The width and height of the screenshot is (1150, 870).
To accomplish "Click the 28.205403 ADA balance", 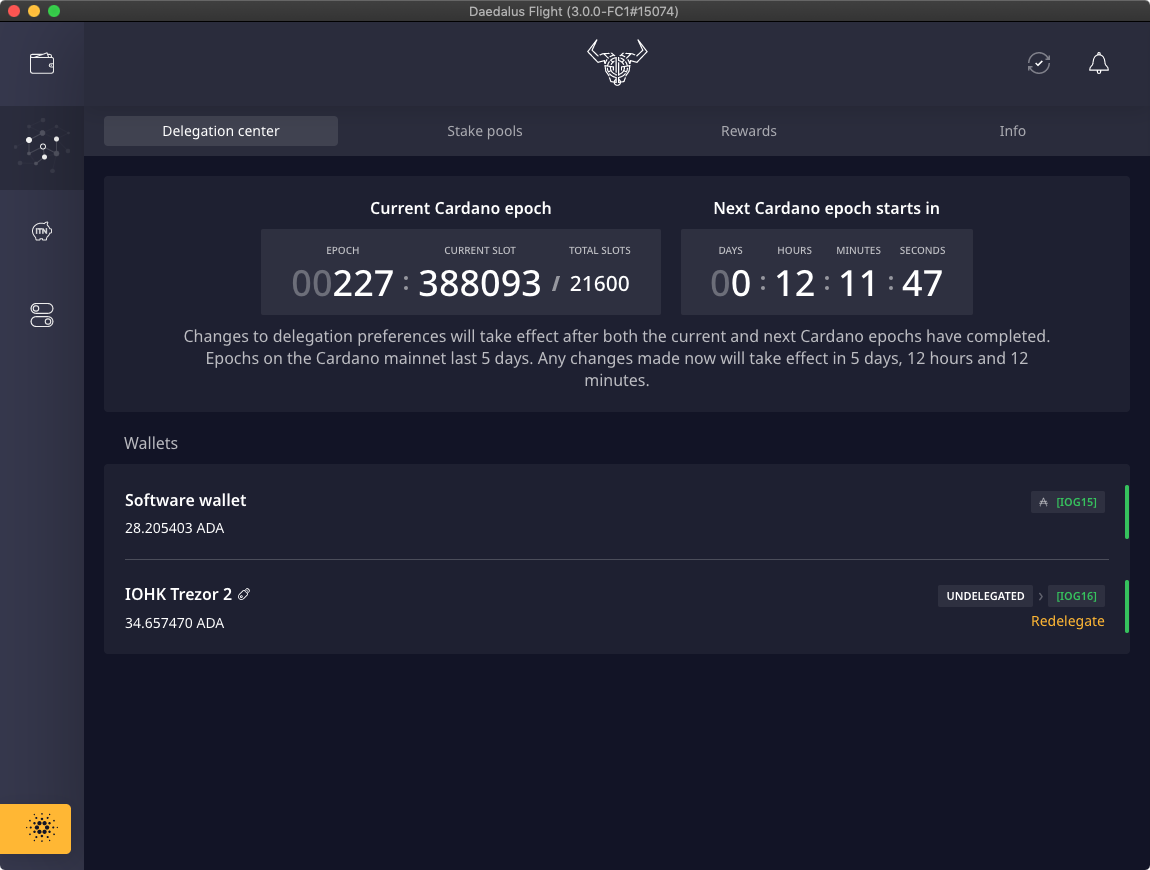I will coord(175,528).
